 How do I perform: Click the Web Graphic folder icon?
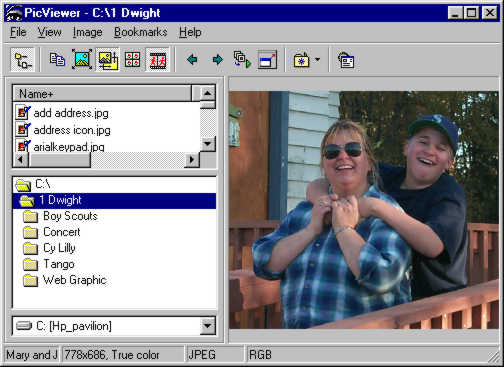pos(31,280)
